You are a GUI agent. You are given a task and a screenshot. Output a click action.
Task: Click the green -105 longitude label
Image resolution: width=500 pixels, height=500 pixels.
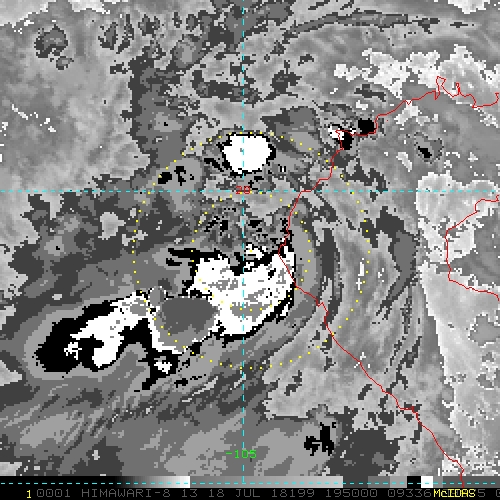coord(241,454)
